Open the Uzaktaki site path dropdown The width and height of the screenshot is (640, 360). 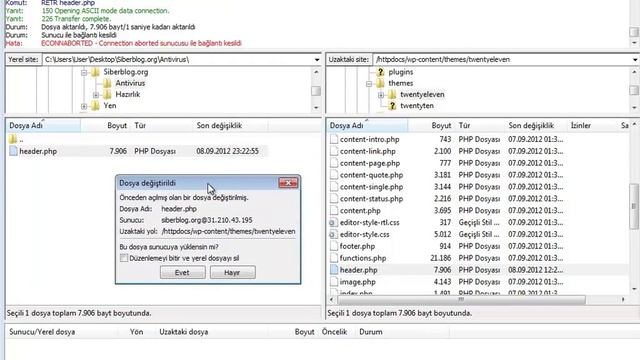click(x=635, y=60)
